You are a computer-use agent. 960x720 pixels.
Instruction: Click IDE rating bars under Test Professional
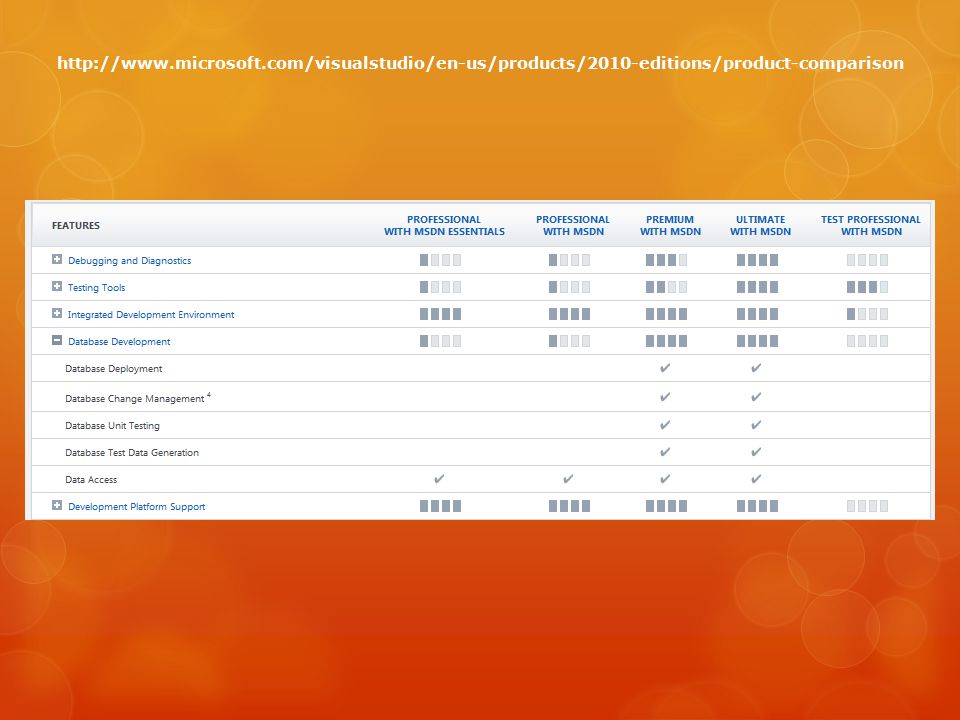867,314
